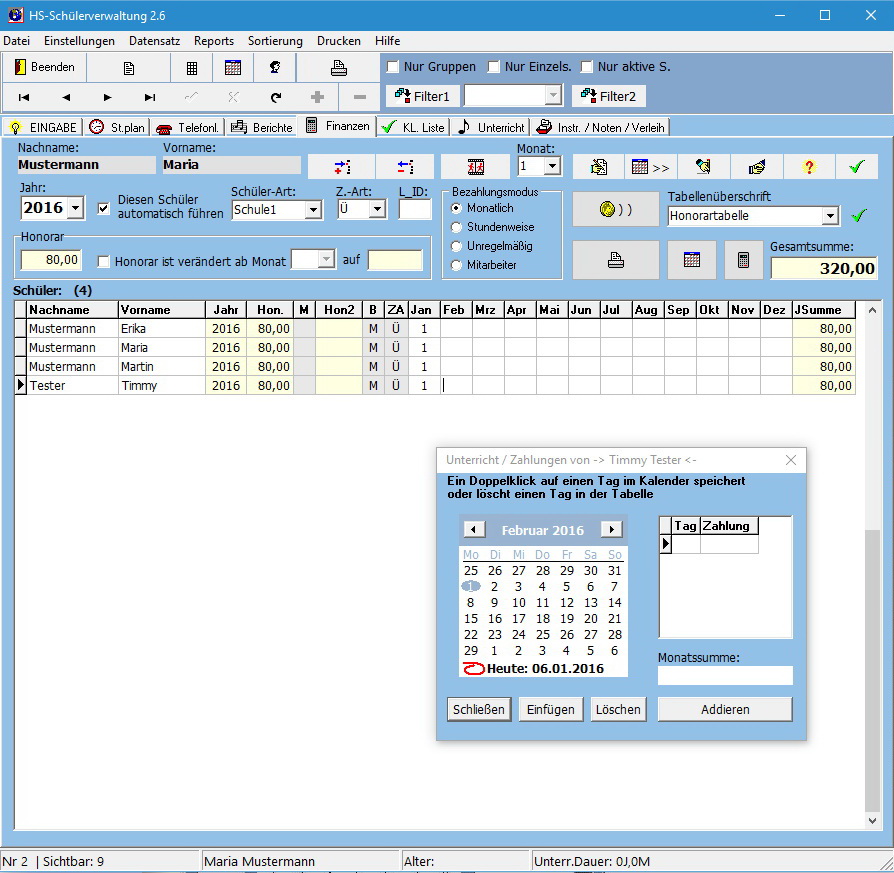Screen dimensions: 894x873
Task: Click the hand with money icon
Action: 756,167
